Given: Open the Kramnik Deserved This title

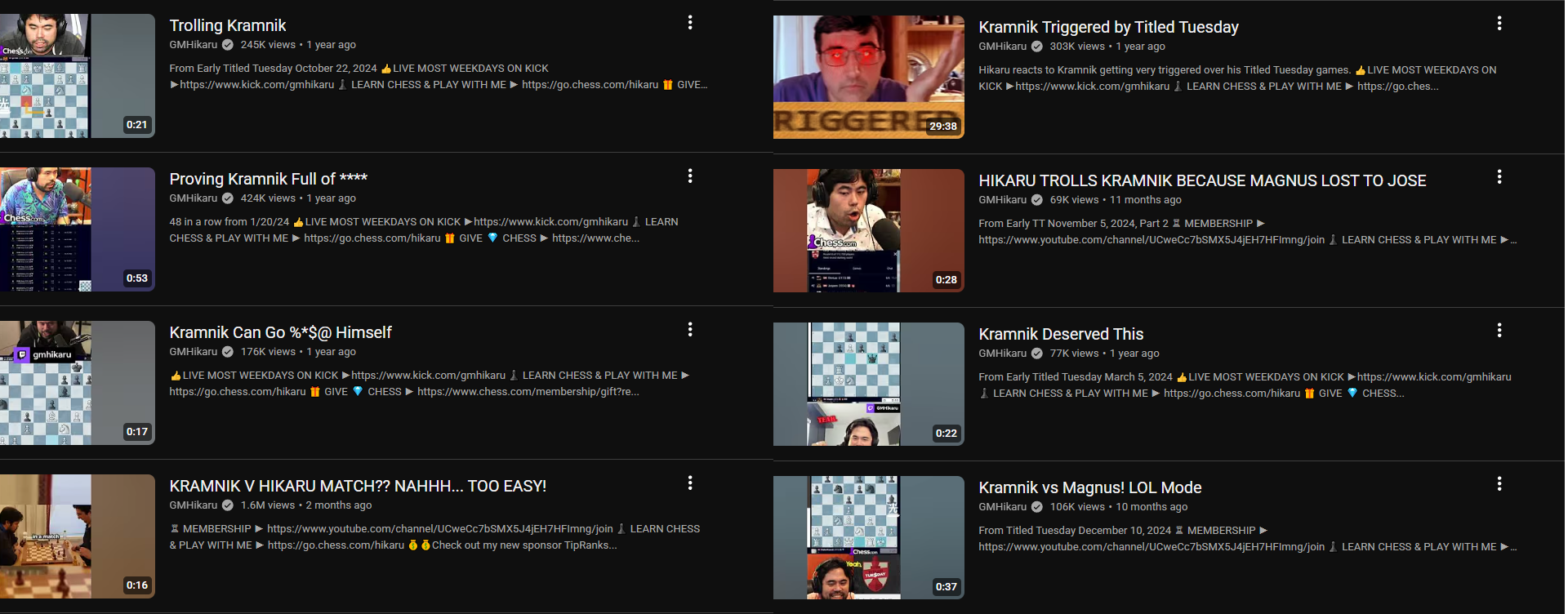Looking at the screenshot, I should point(1061,334).
